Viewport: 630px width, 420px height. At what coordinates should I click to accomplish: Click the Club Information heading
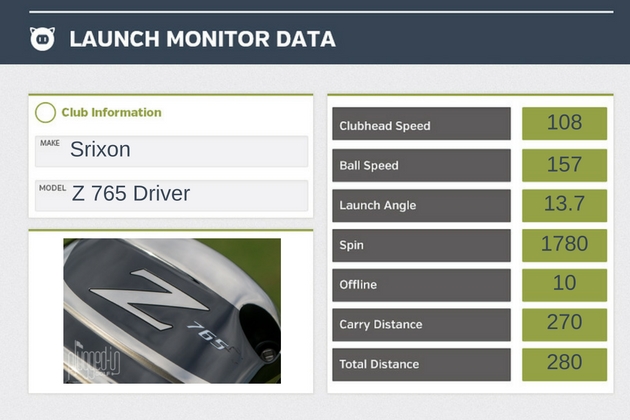tap(111, 113)
